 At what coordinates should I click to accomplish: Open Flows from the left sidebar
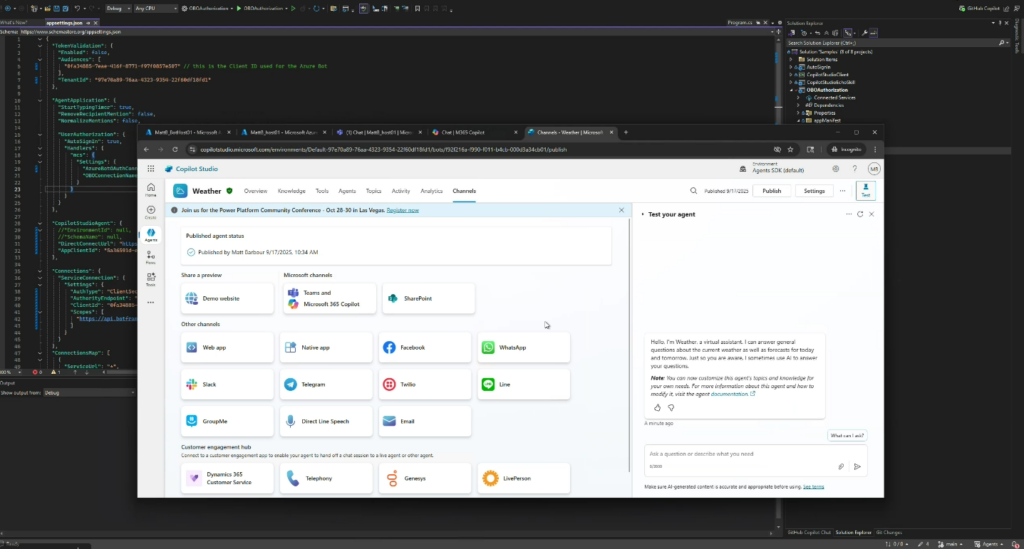151,257
